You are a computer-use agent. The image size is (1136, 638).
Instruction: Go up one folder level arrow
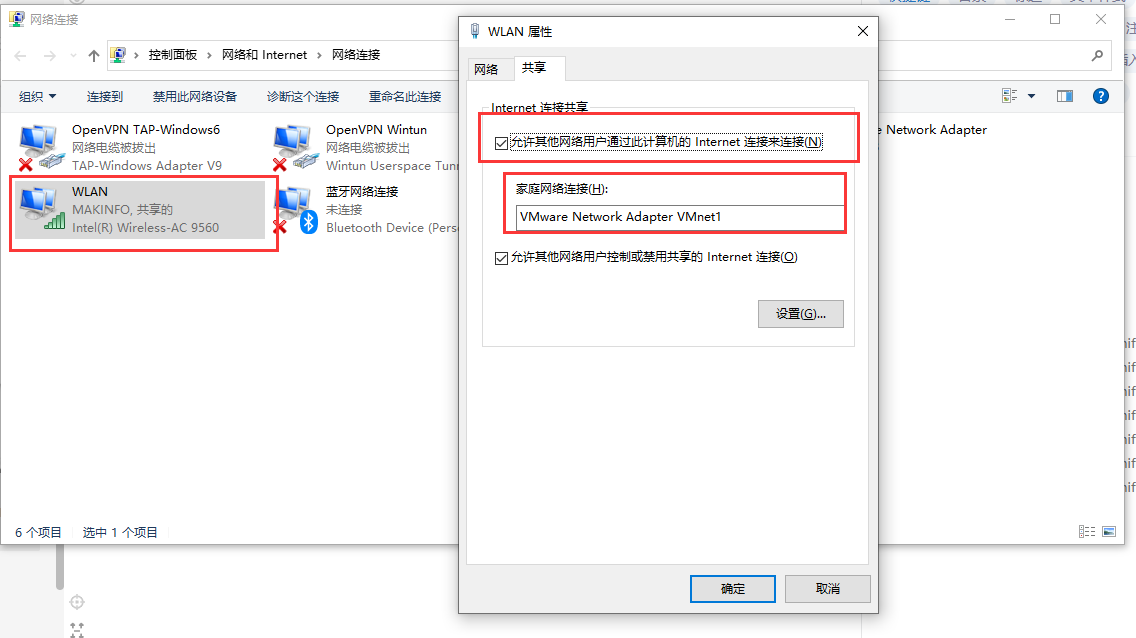pos(93,55)
